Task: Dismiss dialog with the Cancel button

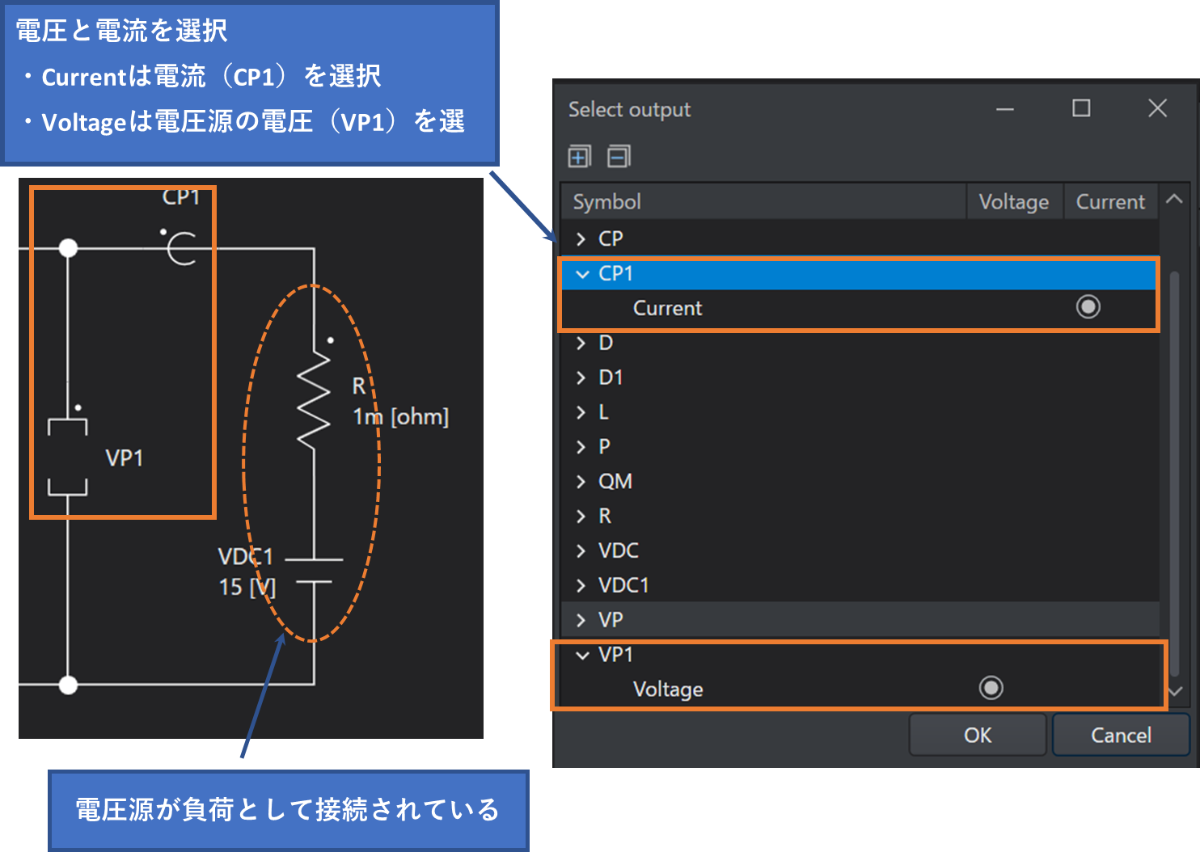Action: tap(1120, 735)
